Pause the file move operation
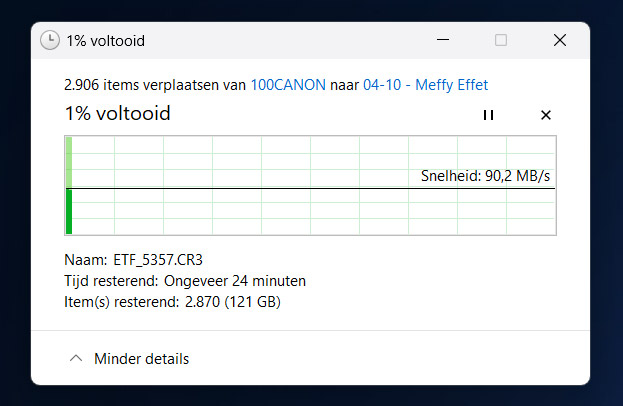 pos(488,115)
